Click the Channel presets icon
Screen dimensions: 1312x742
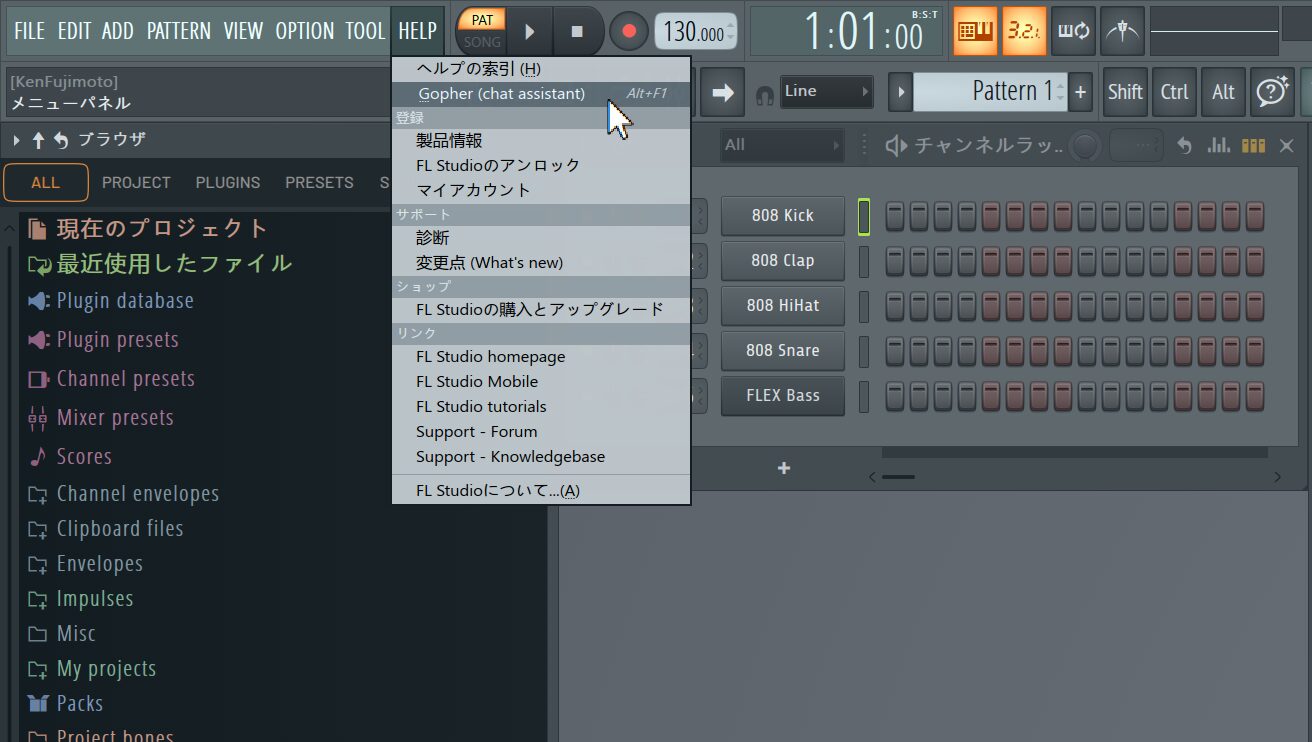(38, 379)
